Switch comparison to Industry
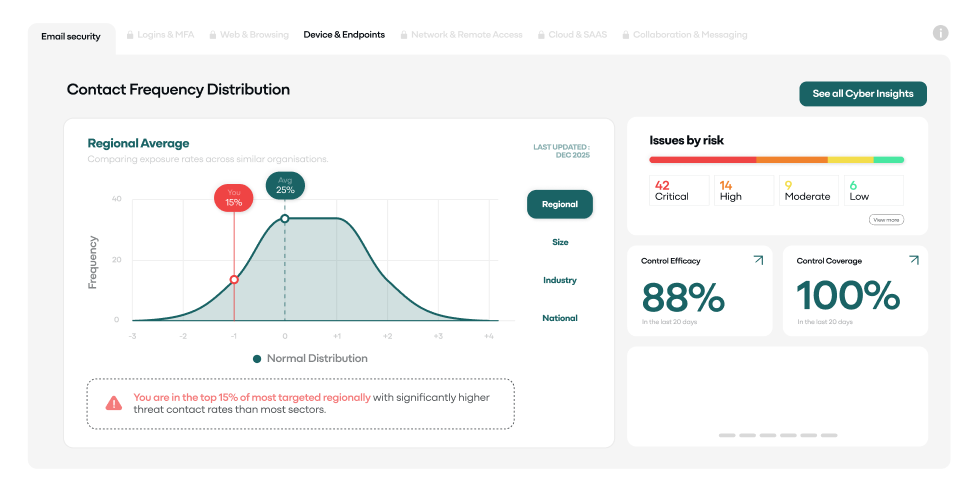The width and height of the screenshot is (979, 497). pos(559,280)
